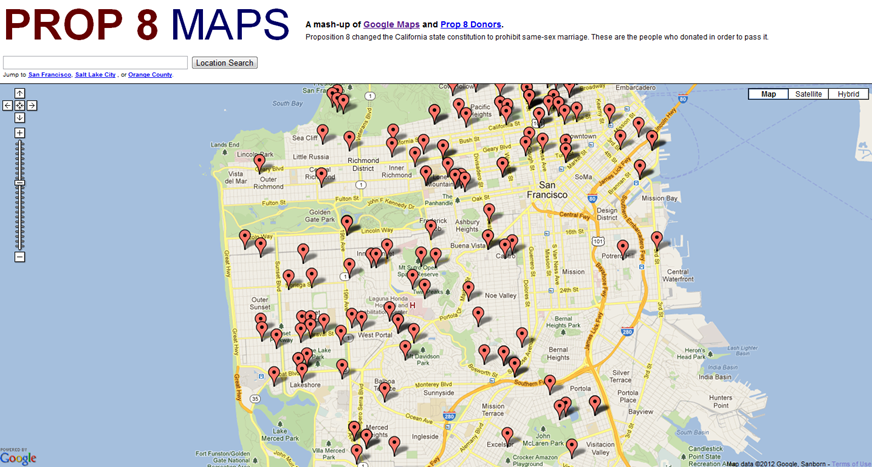
Task: Click the donor pin at Portola
Action: [595, 404]
